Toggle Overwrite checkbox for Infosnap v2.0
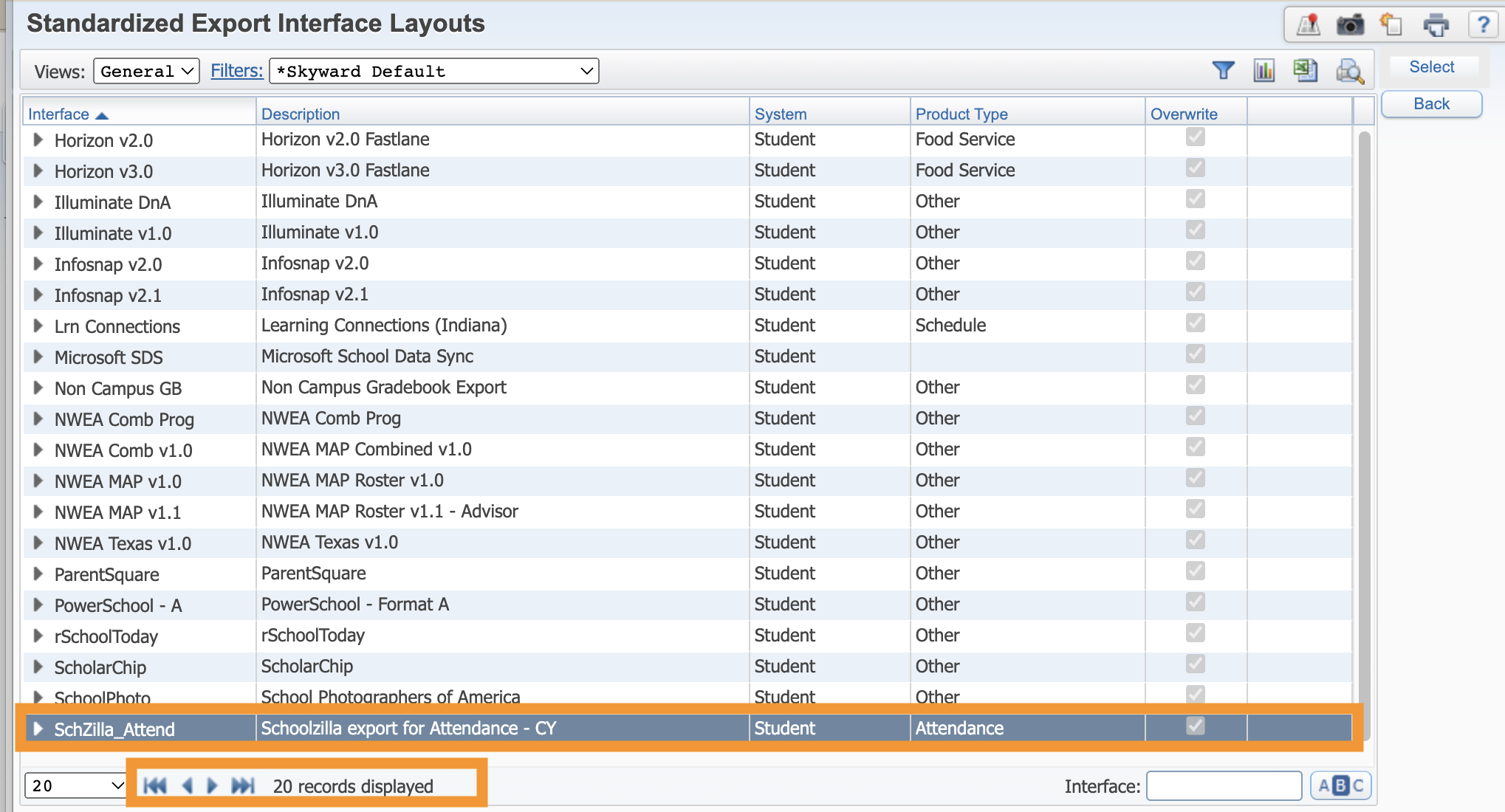This screenshot has width=1505, height=812. click(1196, 261)
